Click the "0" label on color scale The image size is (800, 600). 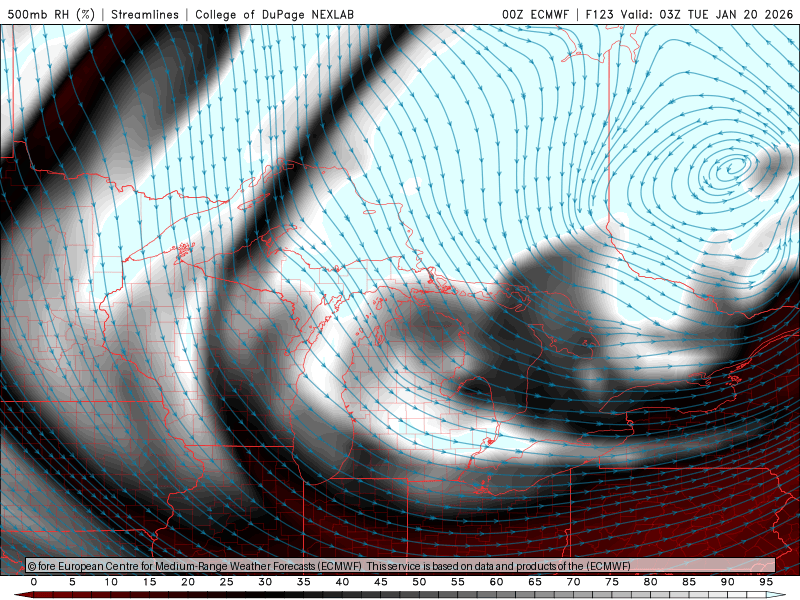(34, 582)
